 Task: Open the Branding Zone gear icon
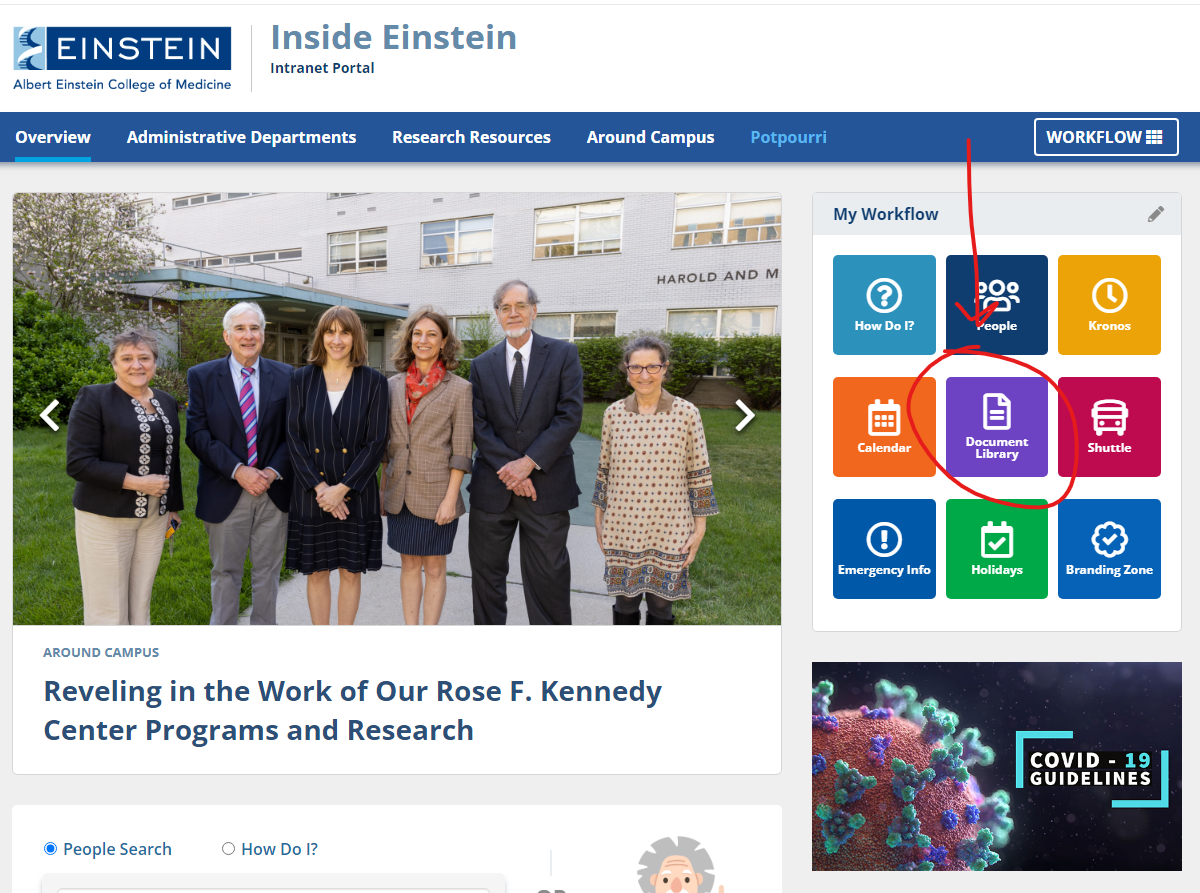tap(1109, 548)
